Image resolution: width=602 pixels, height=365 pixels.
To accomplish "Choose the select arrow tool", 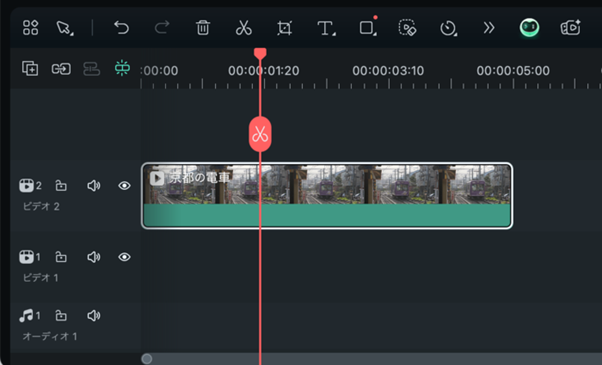I will point(64,28).
